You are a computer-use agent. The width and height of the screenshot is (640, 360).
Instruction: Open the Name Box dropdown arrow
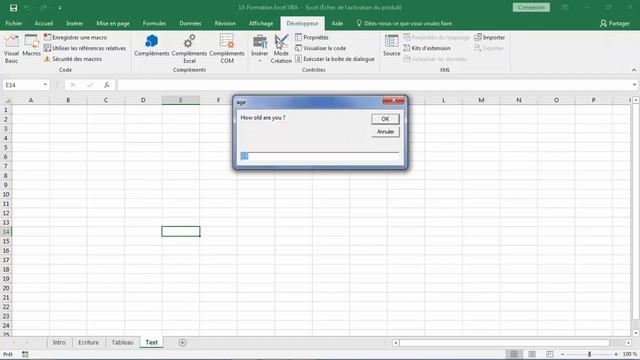pyautogui.click(x=45, y=85)
